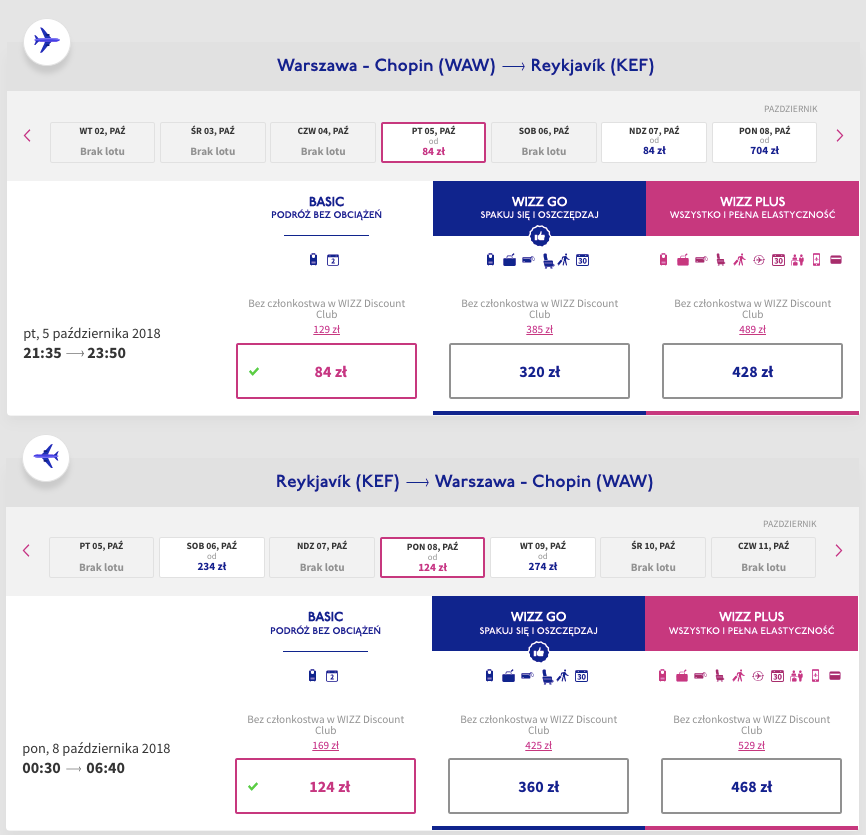This screenshot has height=835, width=866.
Task: Click the return flight airplane icon
Action: [47, 456]
